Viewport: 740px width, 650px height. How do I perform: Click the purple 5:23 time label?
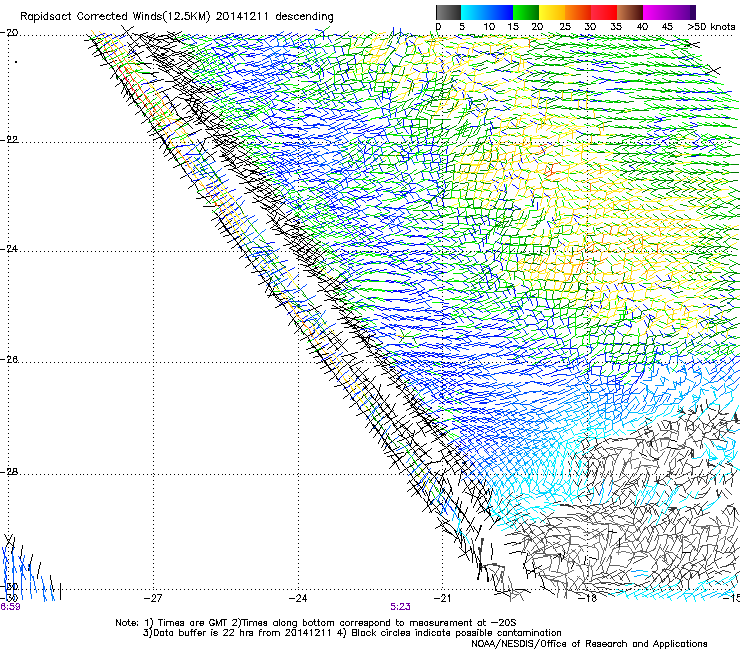(400, 607)
